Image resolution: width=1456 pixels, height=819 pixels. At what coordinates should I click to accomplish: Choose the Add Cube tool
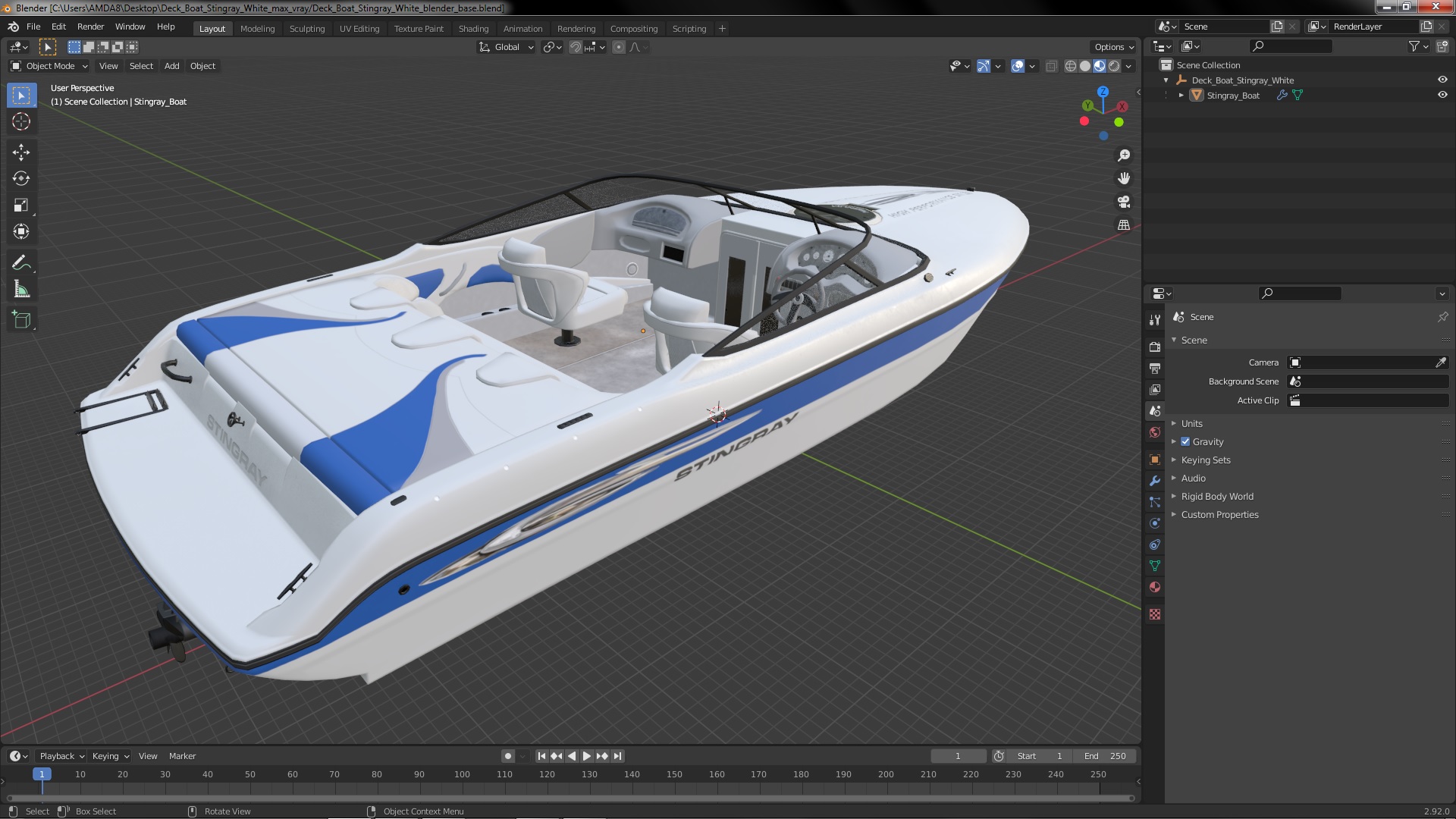[21, 320]
